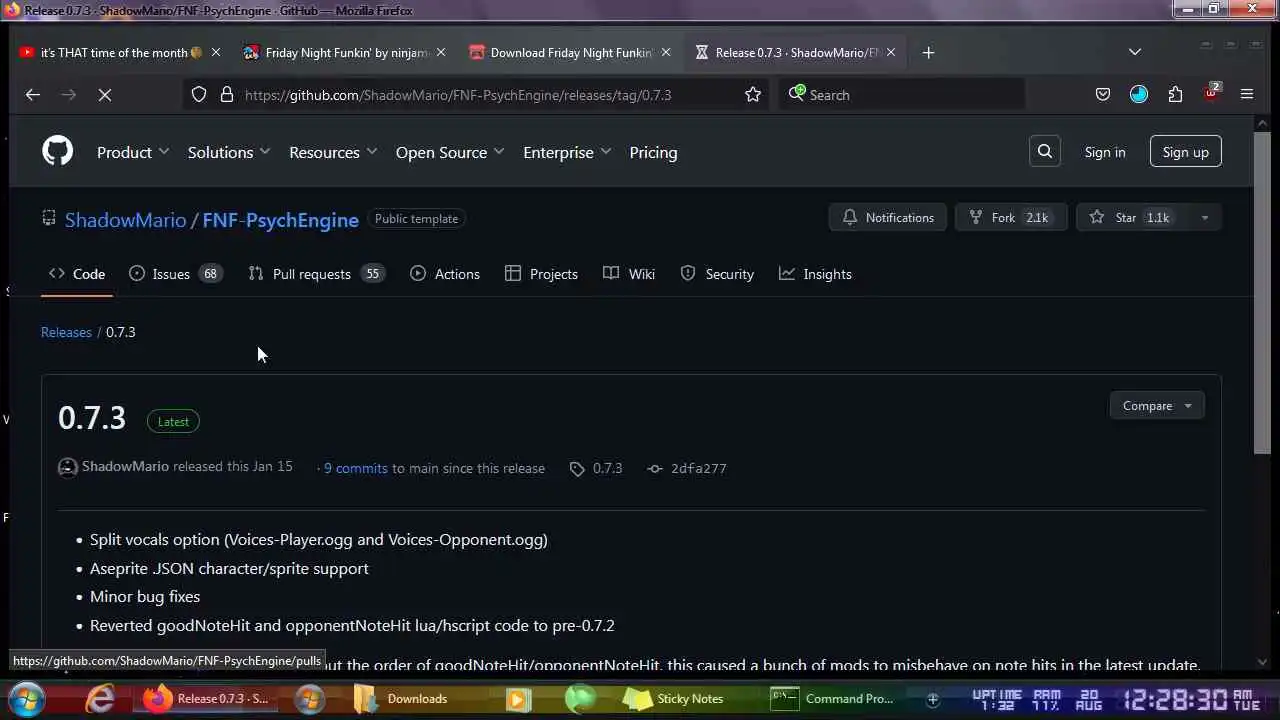Open the Pull requests tab

316,274
